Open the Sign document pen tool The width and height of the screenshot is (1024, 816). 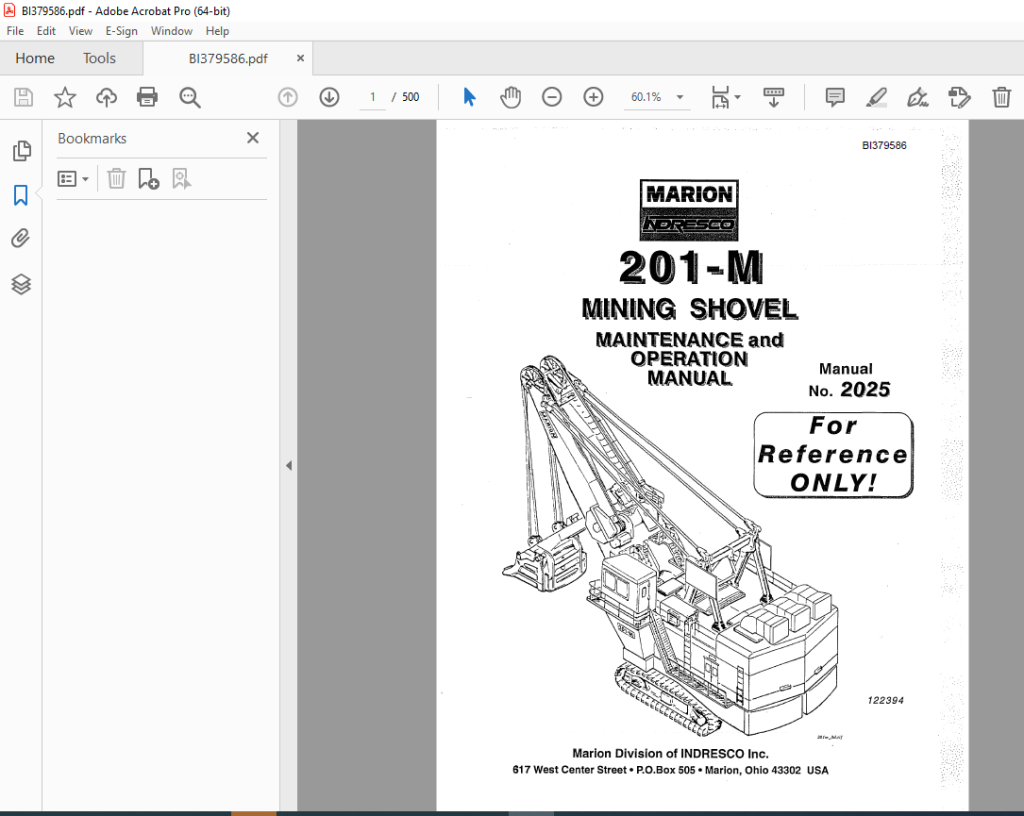(918, 97)
